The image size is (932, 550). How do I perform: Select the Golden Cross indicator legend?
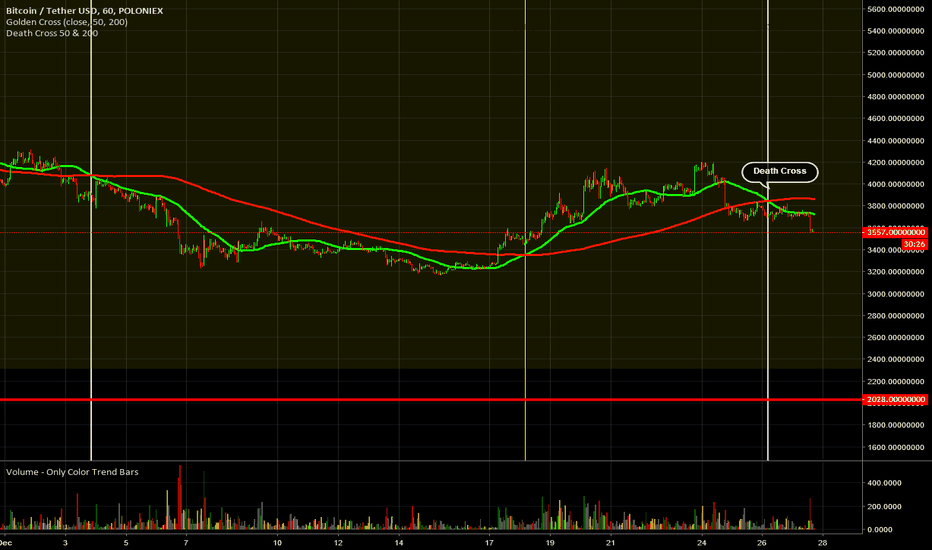point(67,22)
